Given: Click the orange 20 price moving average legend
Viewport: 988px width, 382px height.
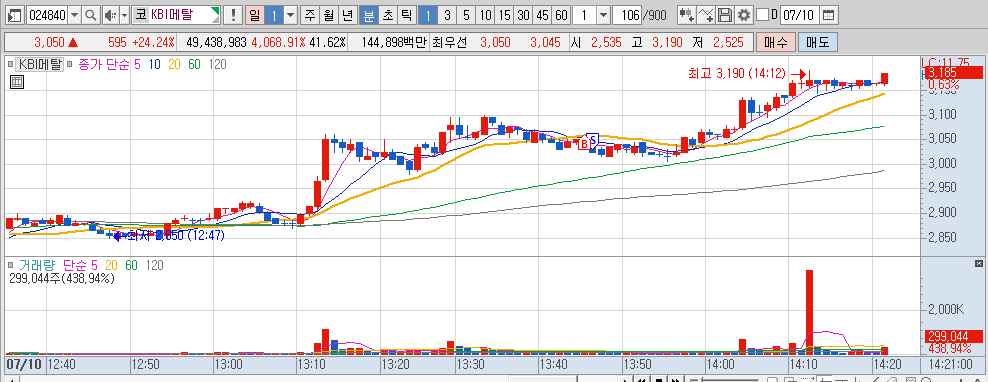Looking at the screenshot, I should [x=175, y=63].
